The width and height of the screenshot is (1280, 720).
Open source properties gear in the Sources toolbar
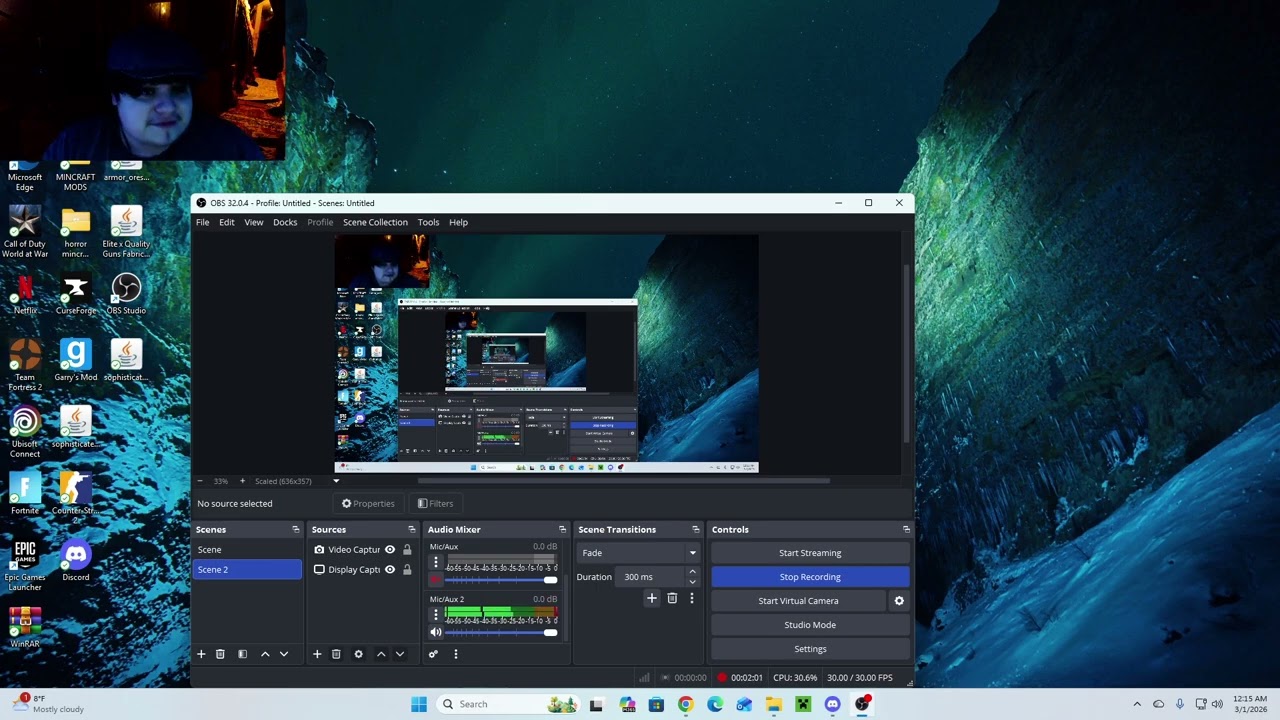tap(358, 654)
